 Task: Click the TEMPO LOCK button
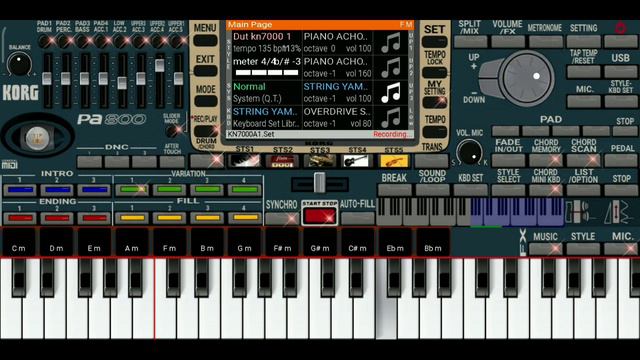434,73
